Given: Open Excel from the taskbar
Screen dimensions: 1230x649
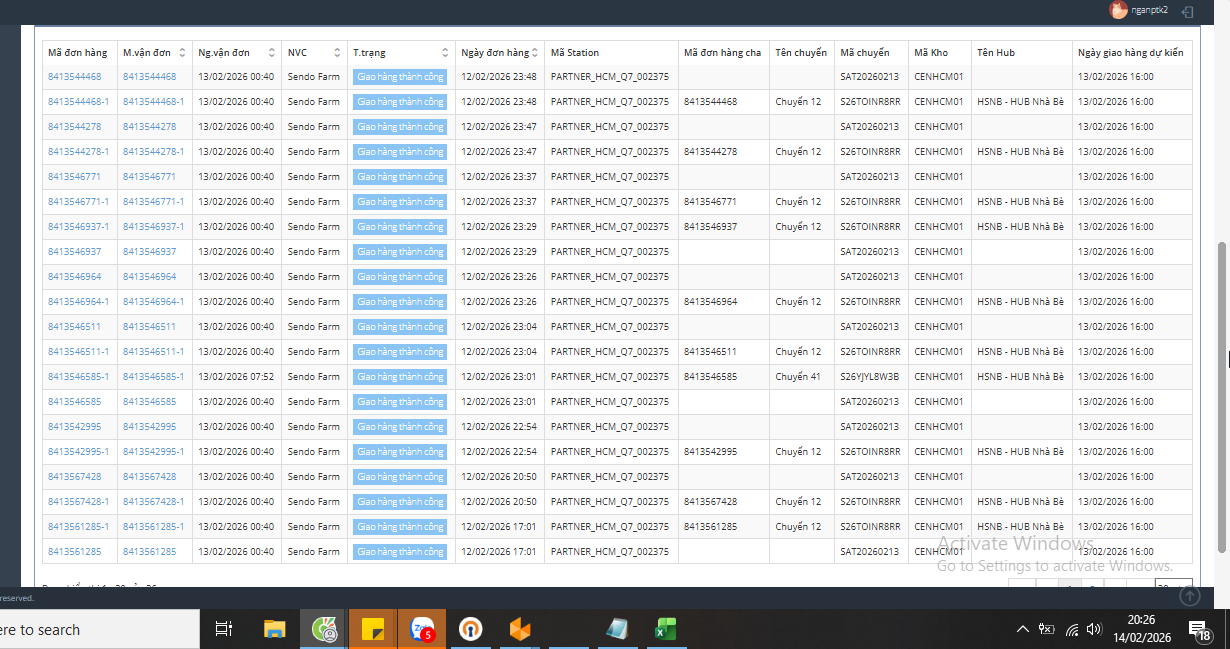Looking at the screenshot, I should pos(665,629).
